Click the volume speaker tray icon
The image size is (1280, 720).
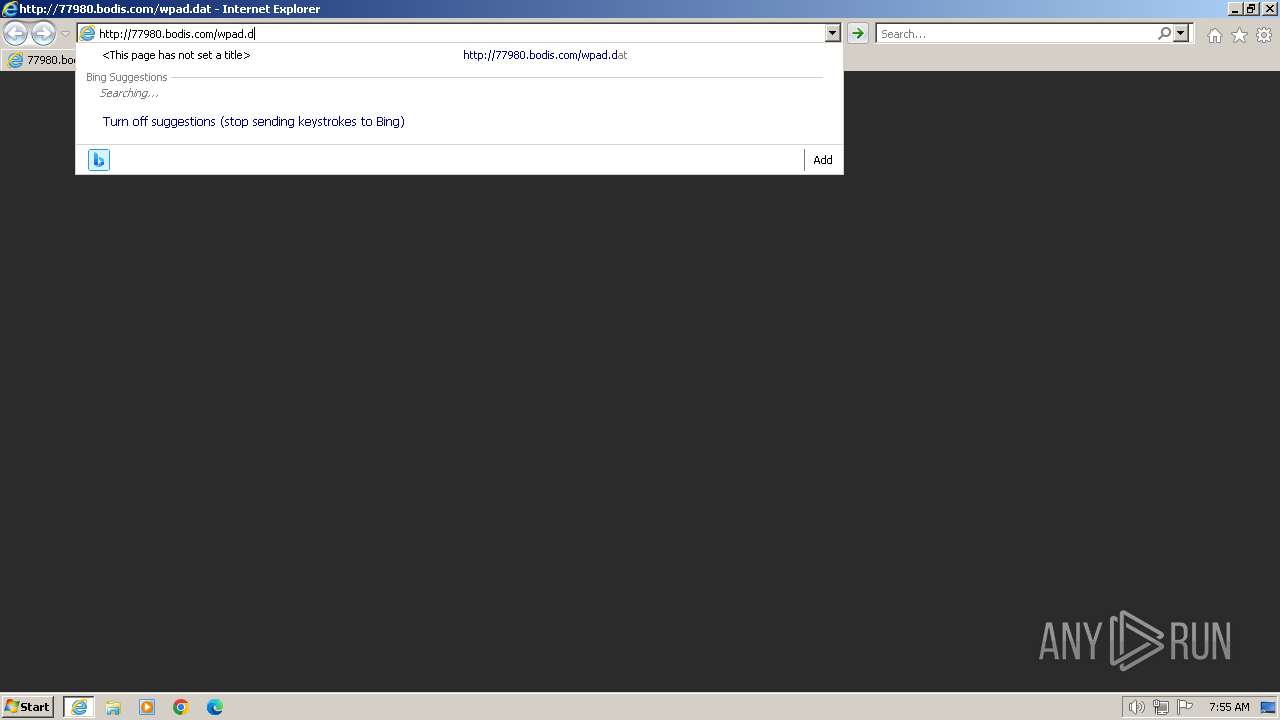pos(1136,707)
